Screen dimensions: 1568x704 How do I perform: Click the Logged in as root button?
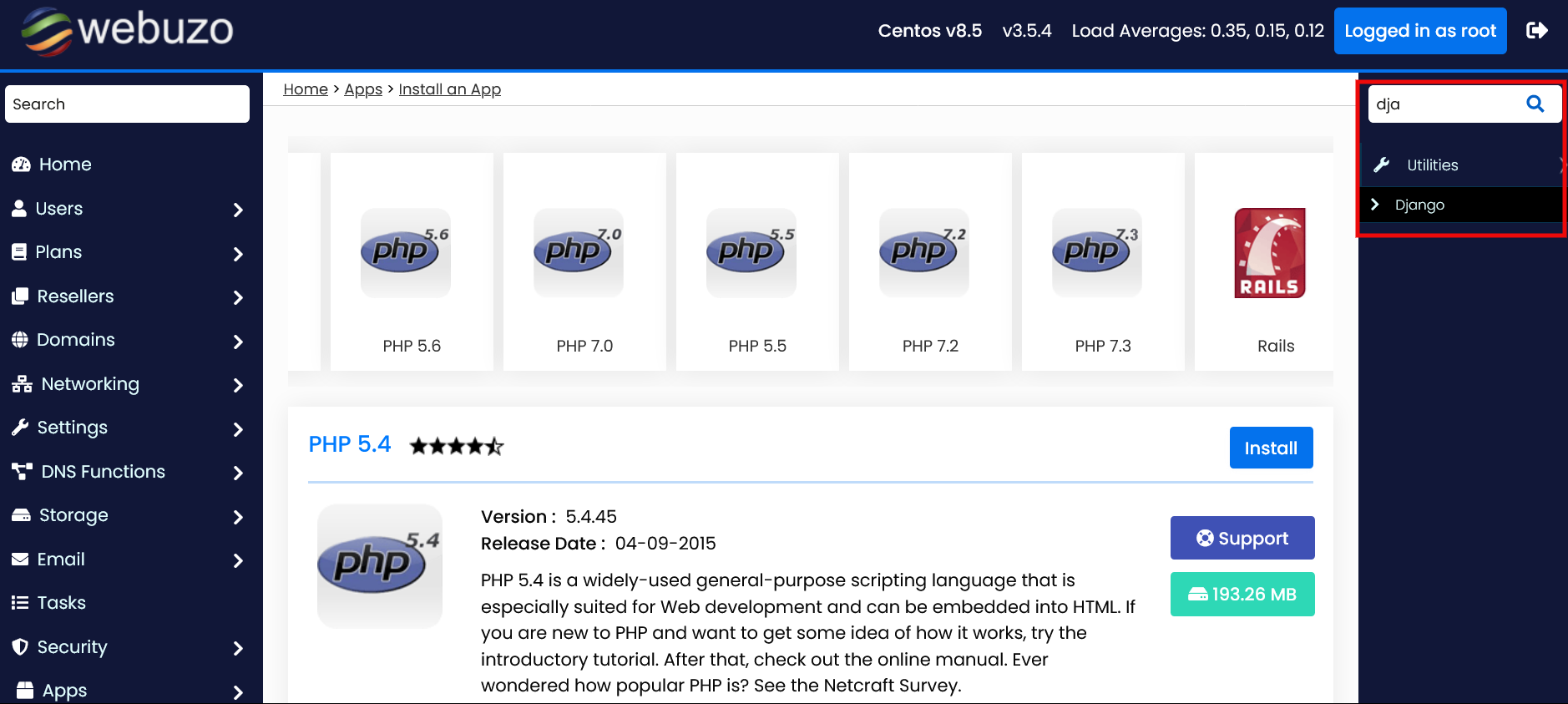tap(1420, 31)
